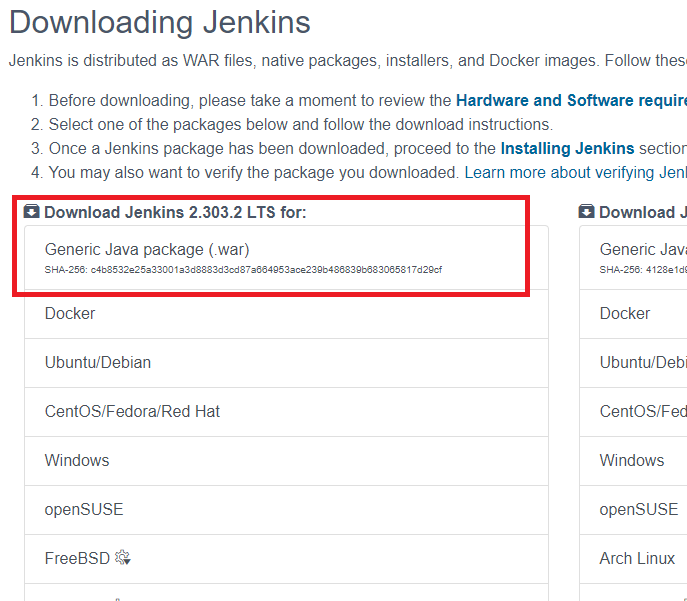Open the Hardware and Software requirements link
Viewport: 687px width, 601px height.
point(571,101)
